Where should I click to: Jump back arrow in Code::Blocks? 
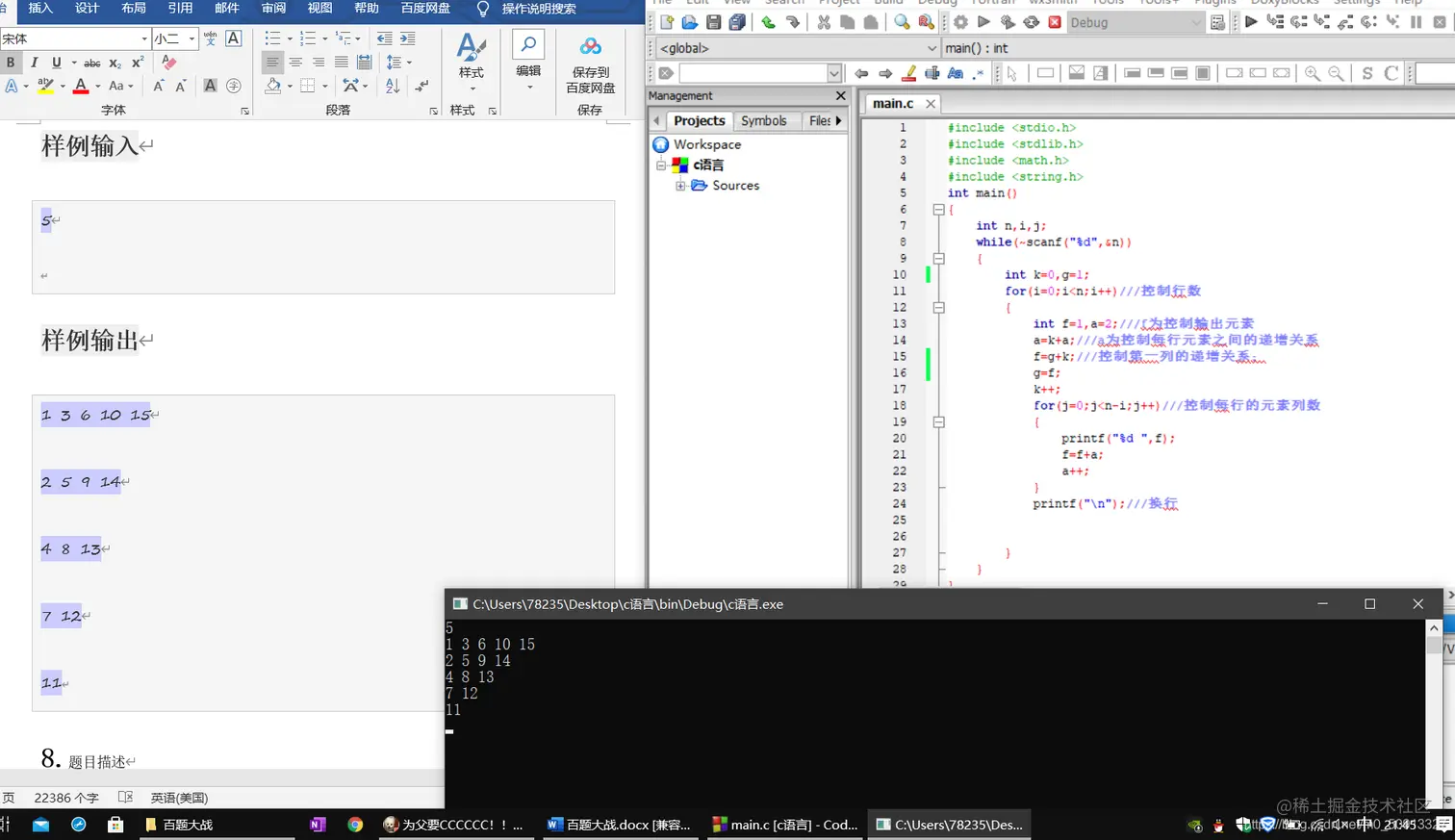[861, 73]
